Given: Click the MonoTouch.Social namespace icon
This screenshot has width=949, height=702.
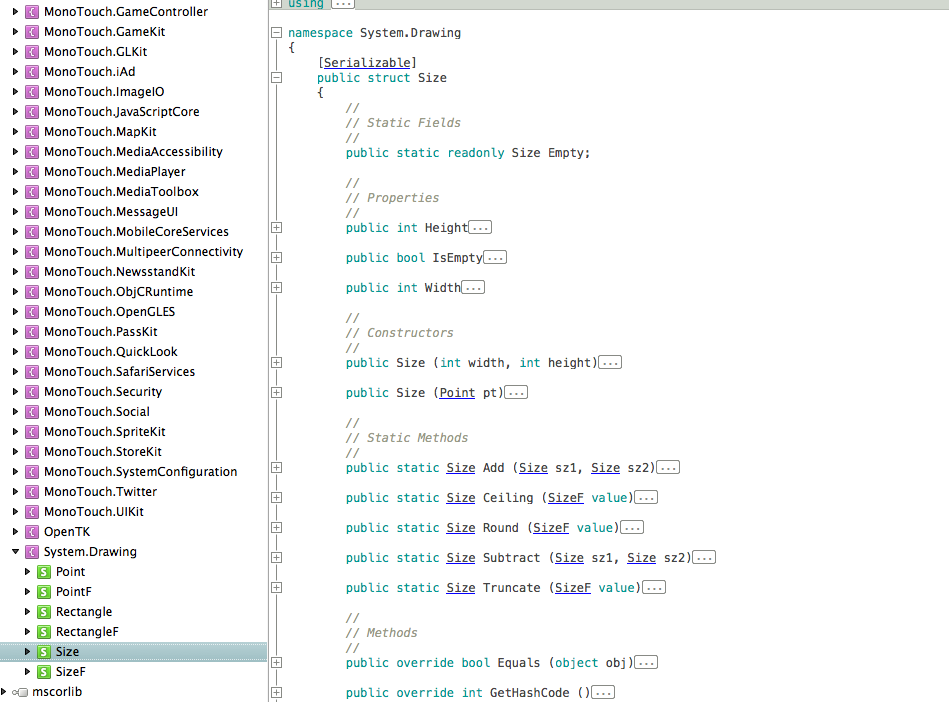Looking at the screenshot, I should point(32,411).
